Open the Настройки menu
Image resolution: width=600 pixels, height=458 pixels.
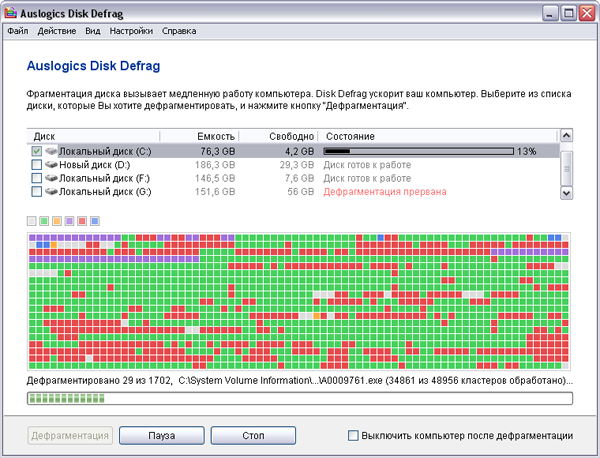click(x=131, y=31)
